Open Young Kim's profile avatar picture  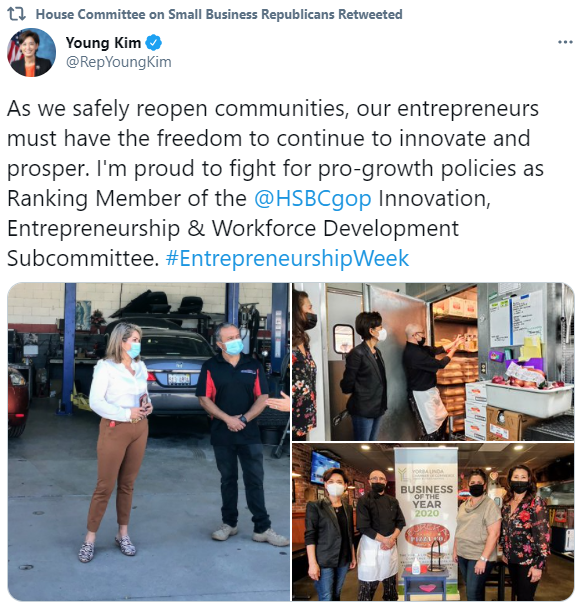point(31,52)
